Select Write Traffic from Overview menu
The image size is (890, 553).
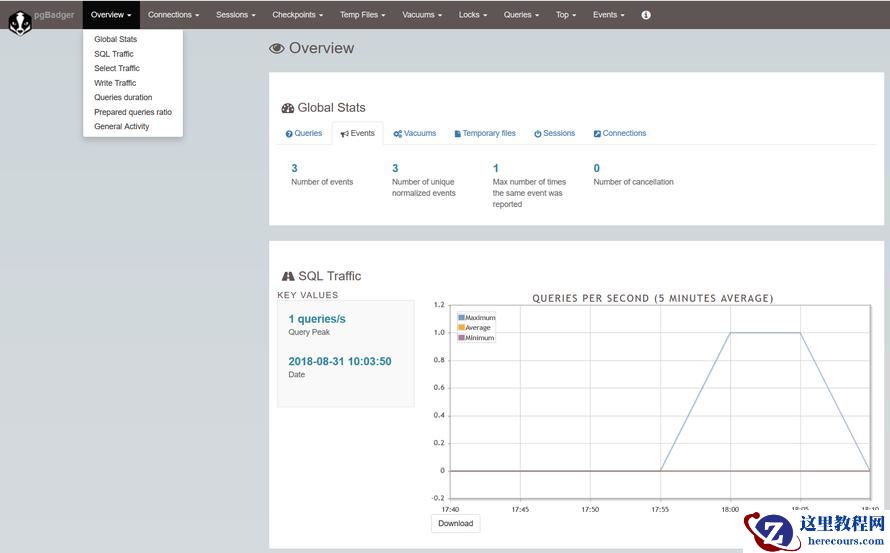coord(115,83)
